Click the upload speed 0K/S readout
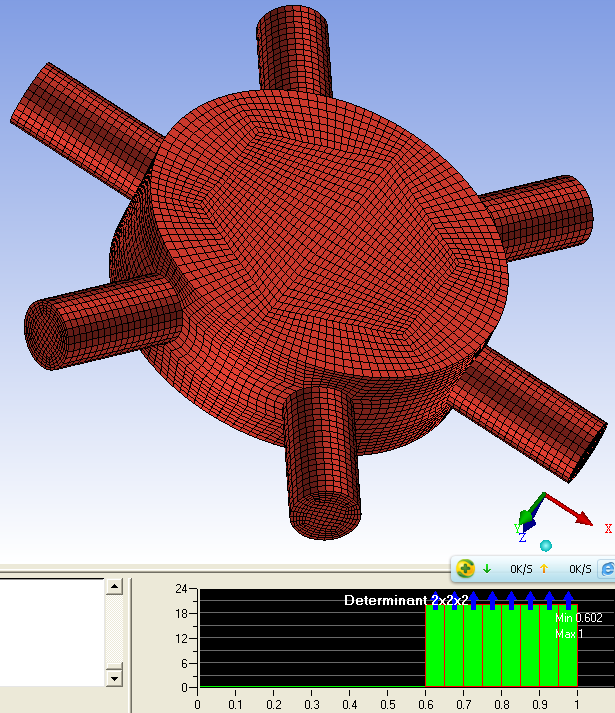Viewport: 615px width, 713px height. [580, 569]
